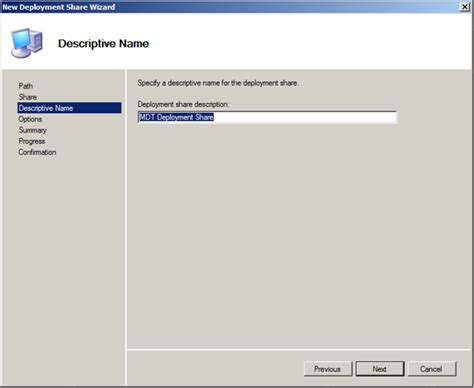Select the Confirmation step in sidebar

[37, 152]
